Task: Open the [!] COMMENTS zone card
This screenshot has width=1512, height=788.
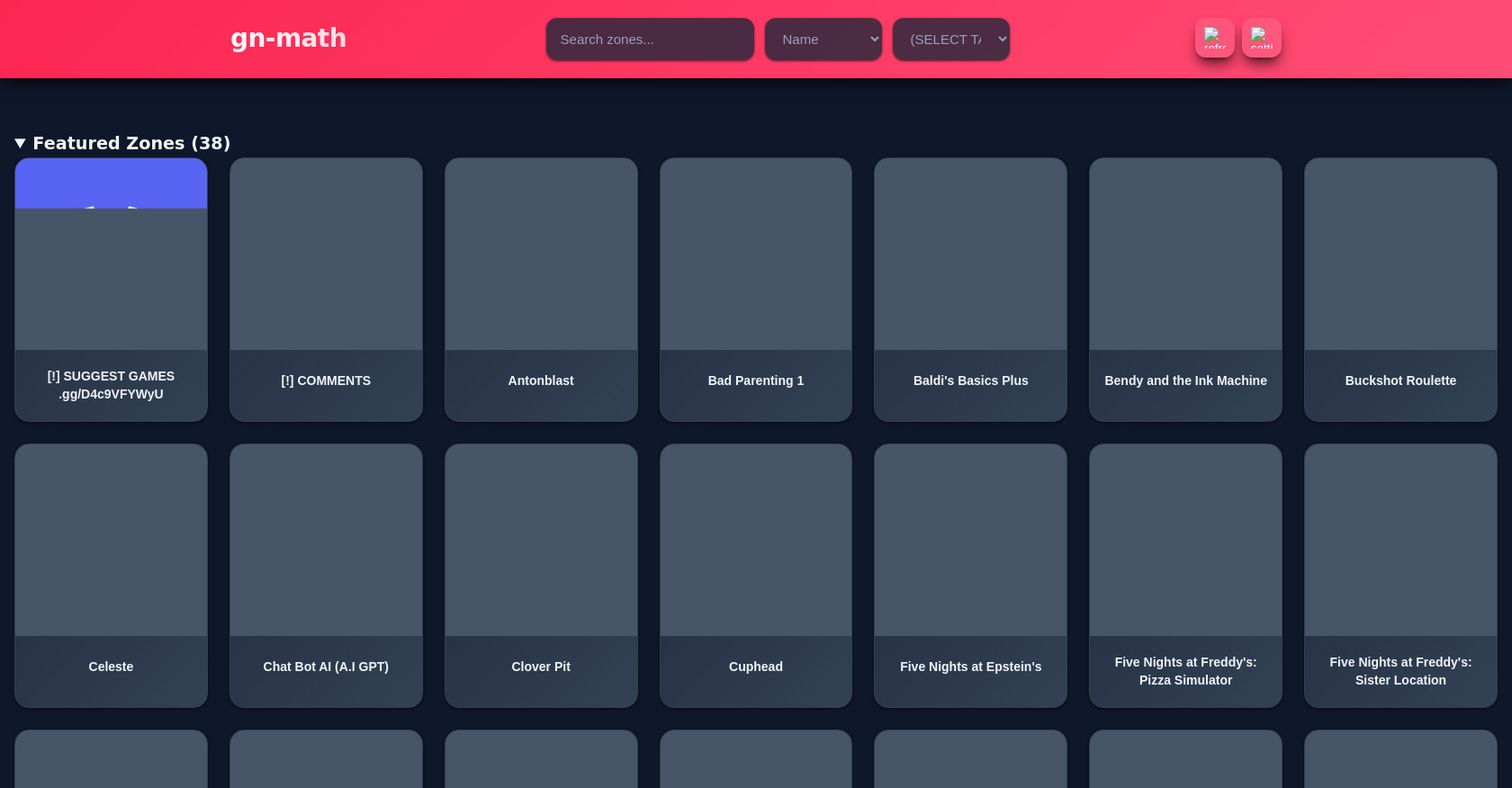Action: coord(326,290)
